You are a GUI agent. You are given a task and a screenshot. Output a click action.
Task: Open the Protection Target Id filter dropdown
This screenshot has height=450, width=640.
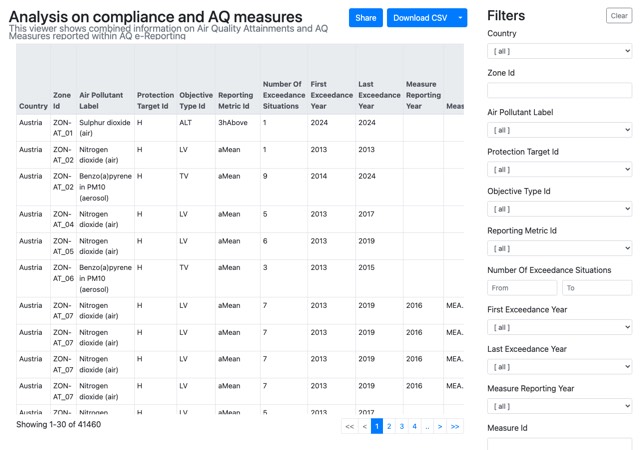(559, 169)
